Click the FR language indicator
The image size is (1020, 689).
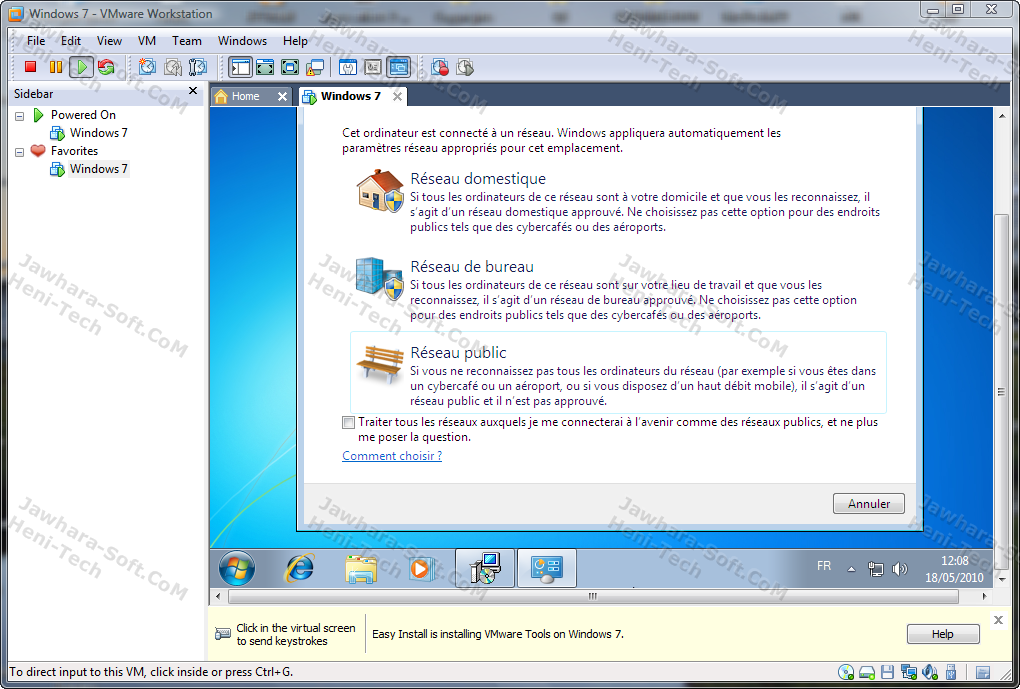pos(824,566)
